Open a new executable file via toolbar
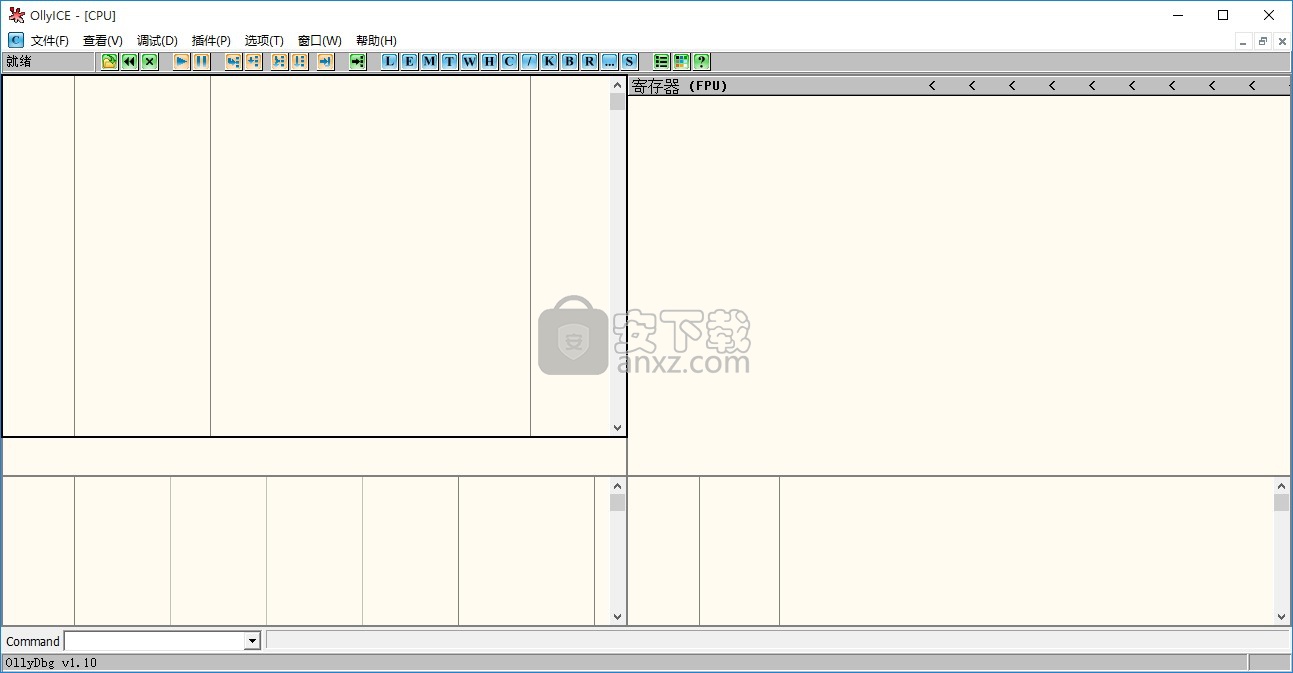Viewport: 1293px width, 673px height. click(x=110, y=62)
